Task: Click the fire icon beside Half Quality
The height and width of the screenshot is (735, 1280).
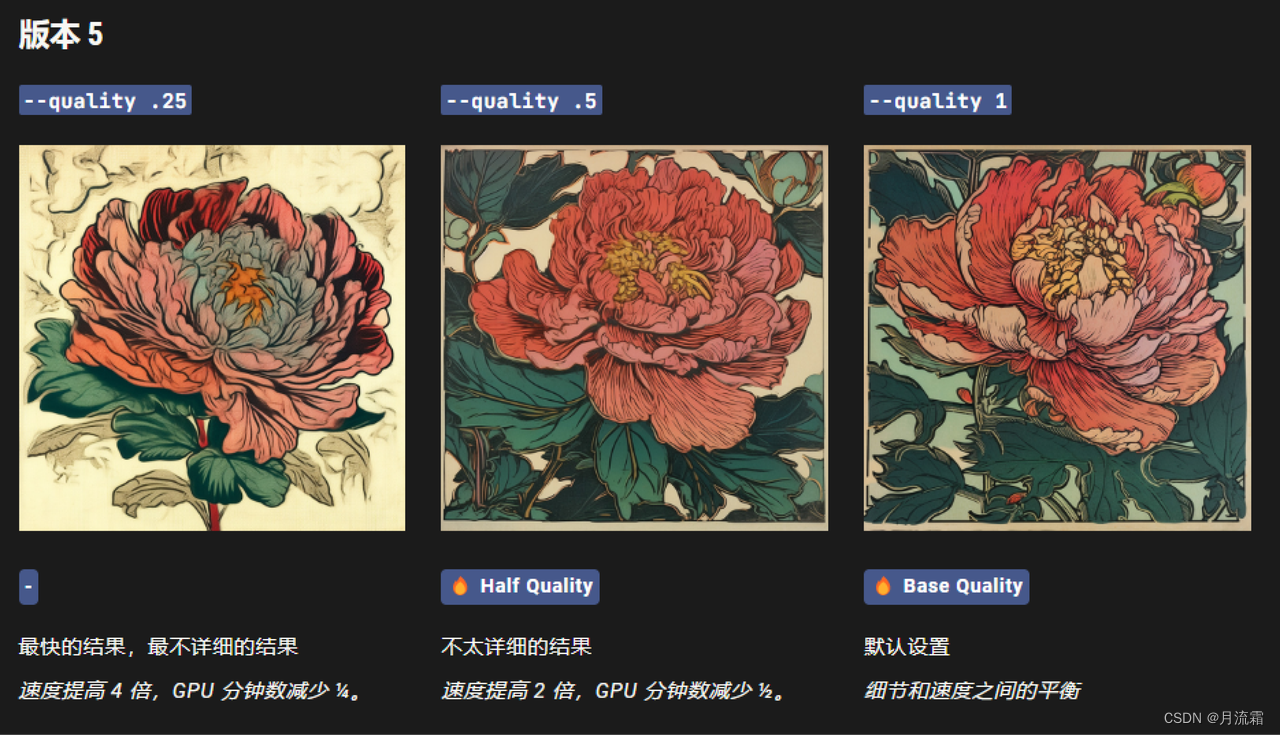Action: pyautogui.click(x=460, y=586)
